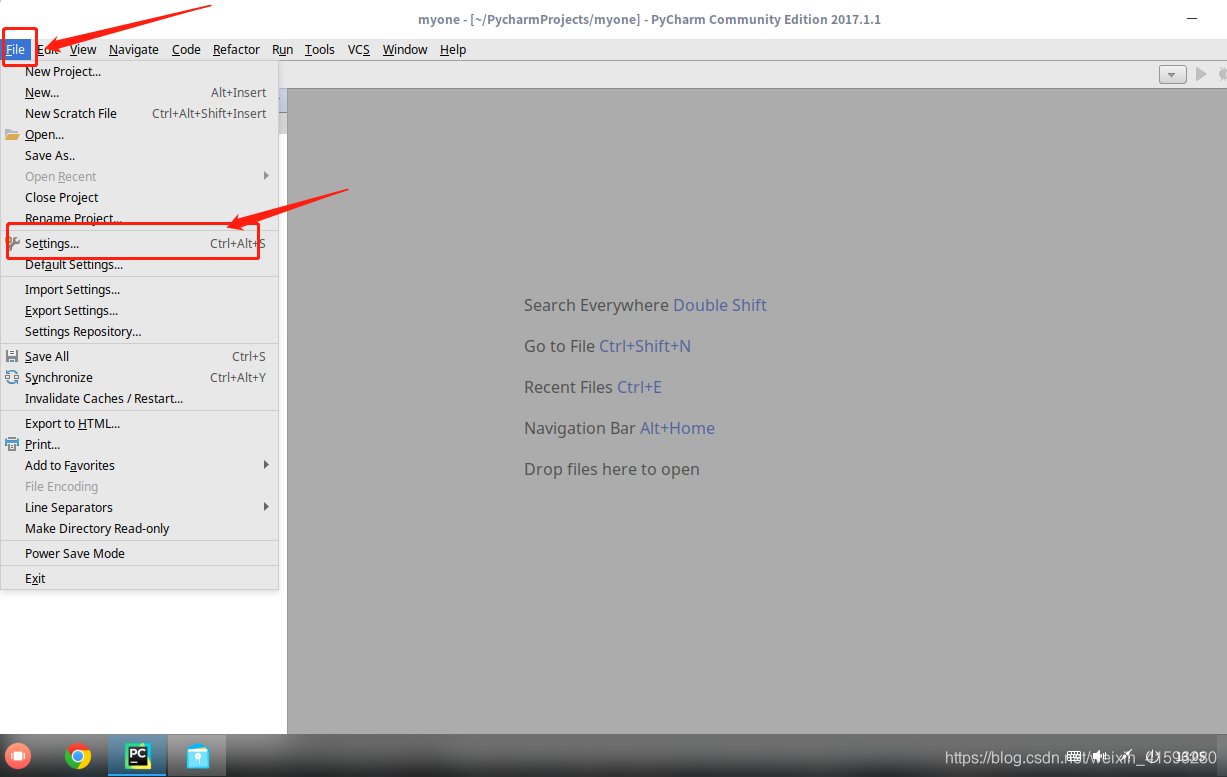This screenshot has height=777, width=1227.
Task: Open the View menu
Action: [83, 49]
